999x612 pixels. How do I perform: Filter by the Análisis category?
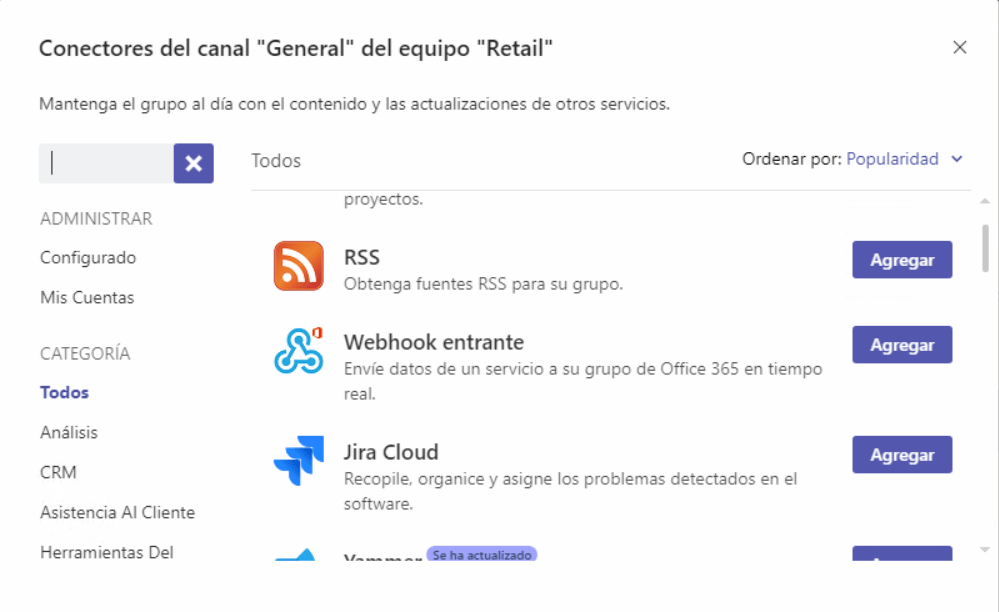[x=69, y=433]
